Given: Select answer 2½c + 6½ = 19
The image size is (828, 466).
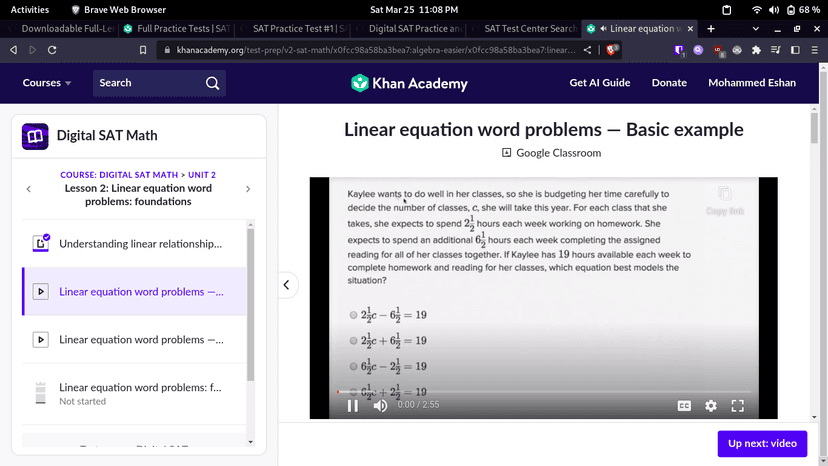Looking at the screenshot, I should pyautogui.click(x=353, y=341).
